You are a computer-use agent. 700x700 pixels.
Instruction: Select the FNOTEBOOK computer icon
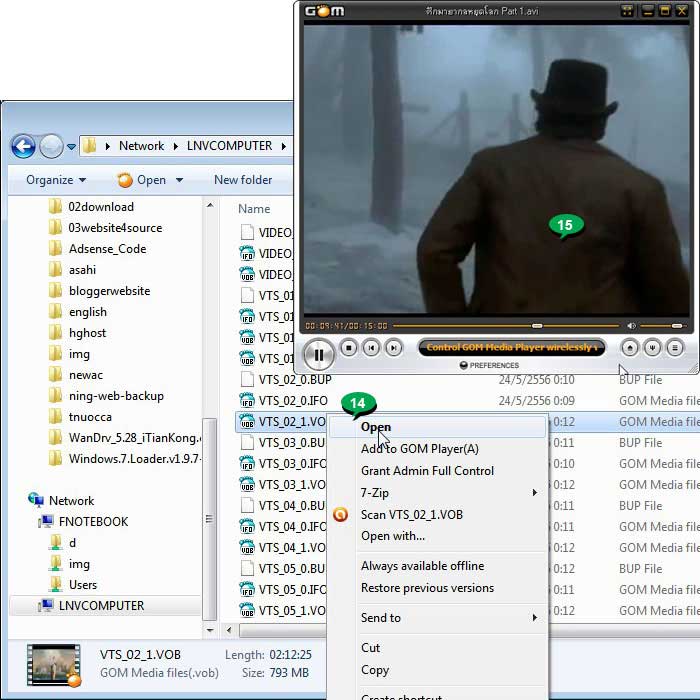[x=46, y=521]
